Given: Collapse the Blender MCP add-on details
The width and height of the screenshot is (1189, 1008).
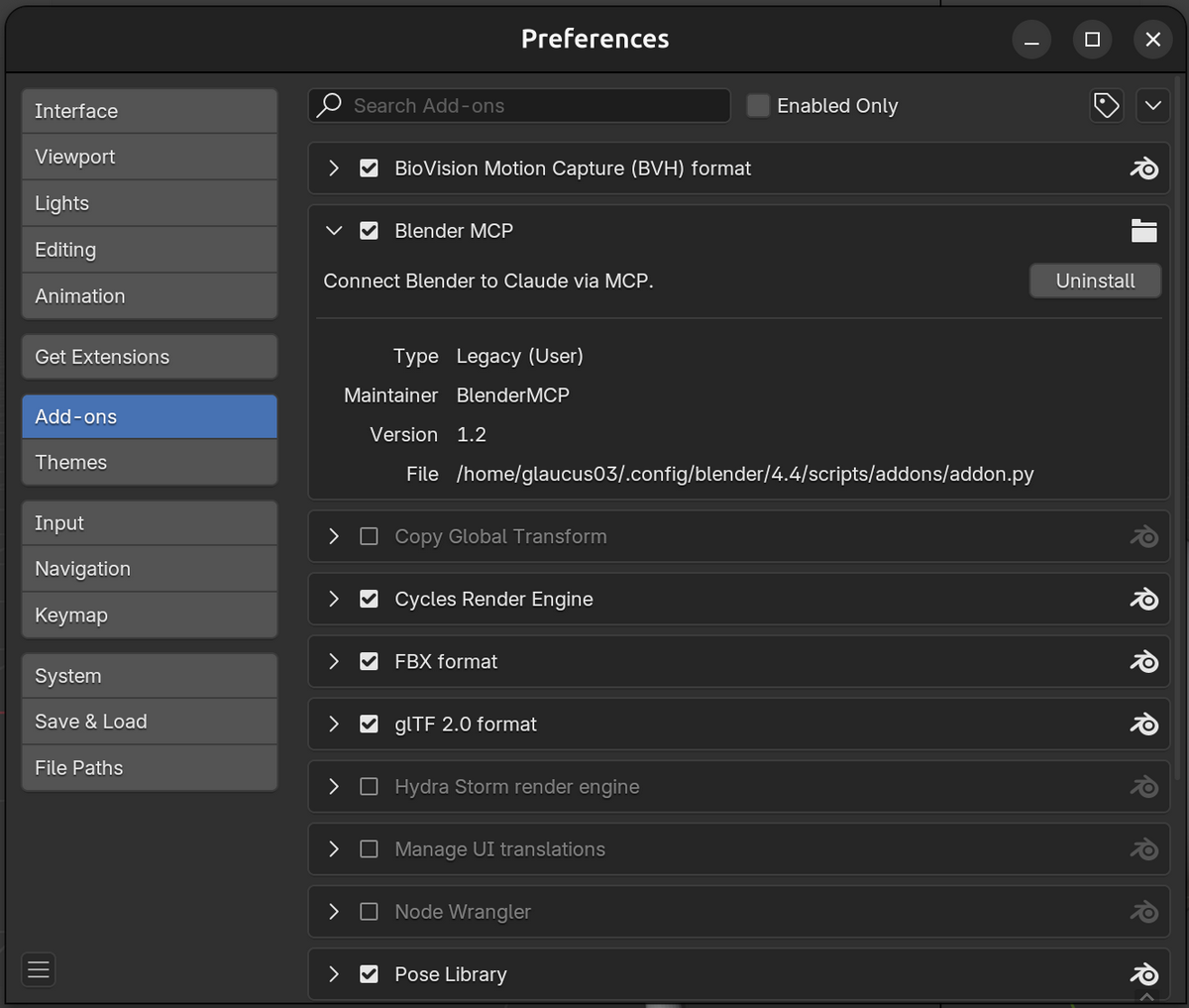Looking at the screenshot, I should (x=334, y=231).
